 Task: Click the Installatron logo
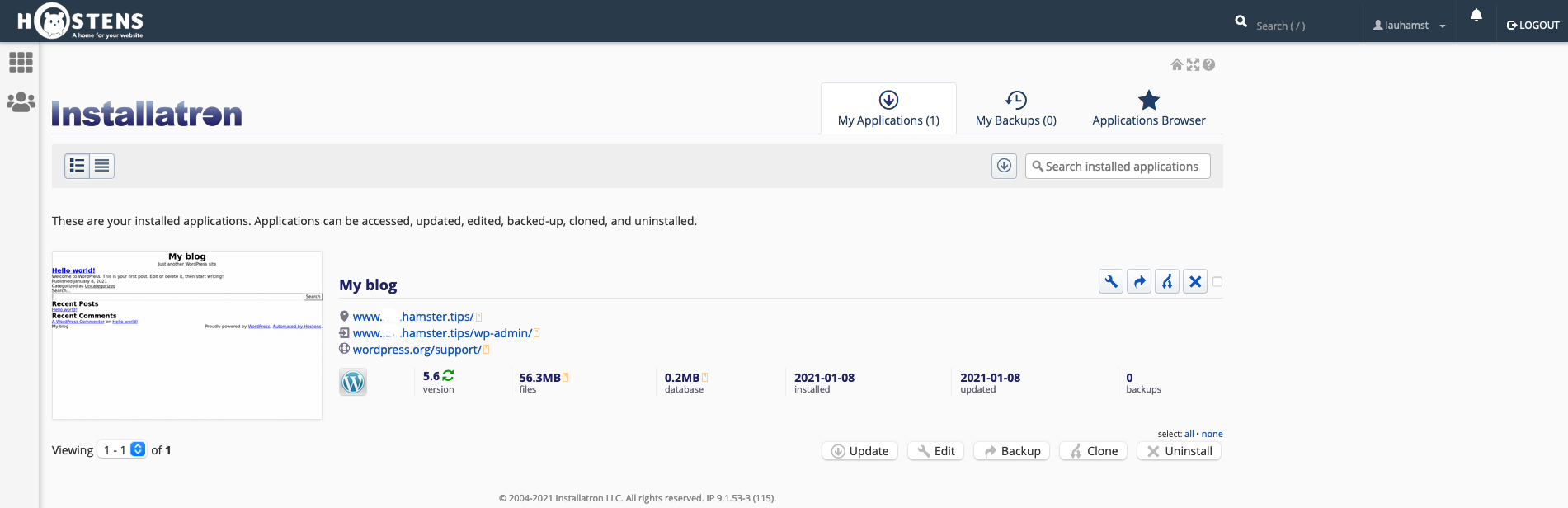point(147,114)
